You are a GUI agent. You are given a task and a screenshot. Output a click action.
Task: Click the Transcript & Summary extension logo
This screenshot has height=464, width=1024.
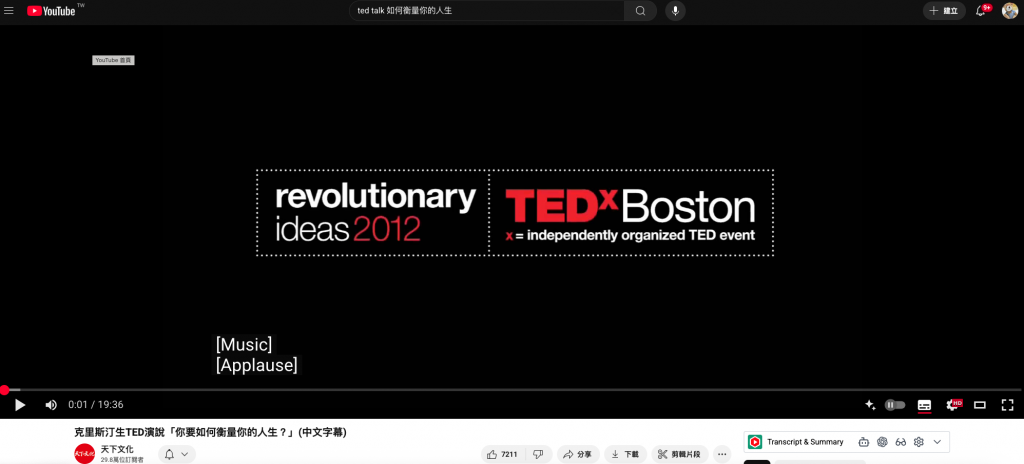click(755, 442)
